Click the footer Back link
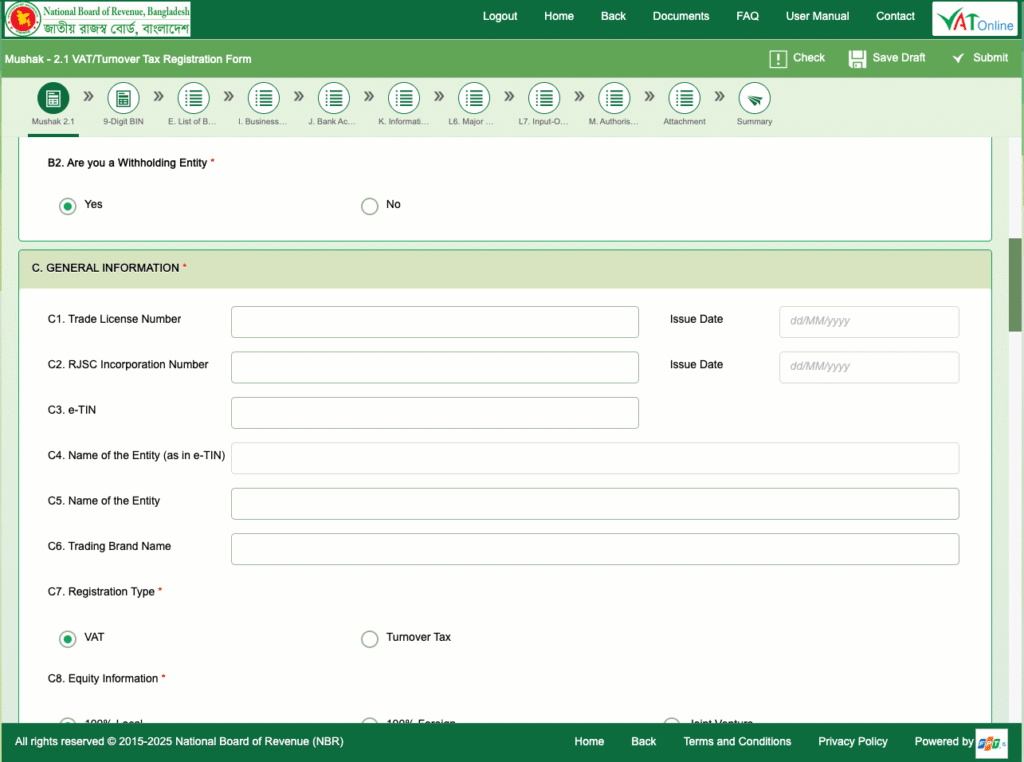1024x762 pixels. [x=643, y=741]
